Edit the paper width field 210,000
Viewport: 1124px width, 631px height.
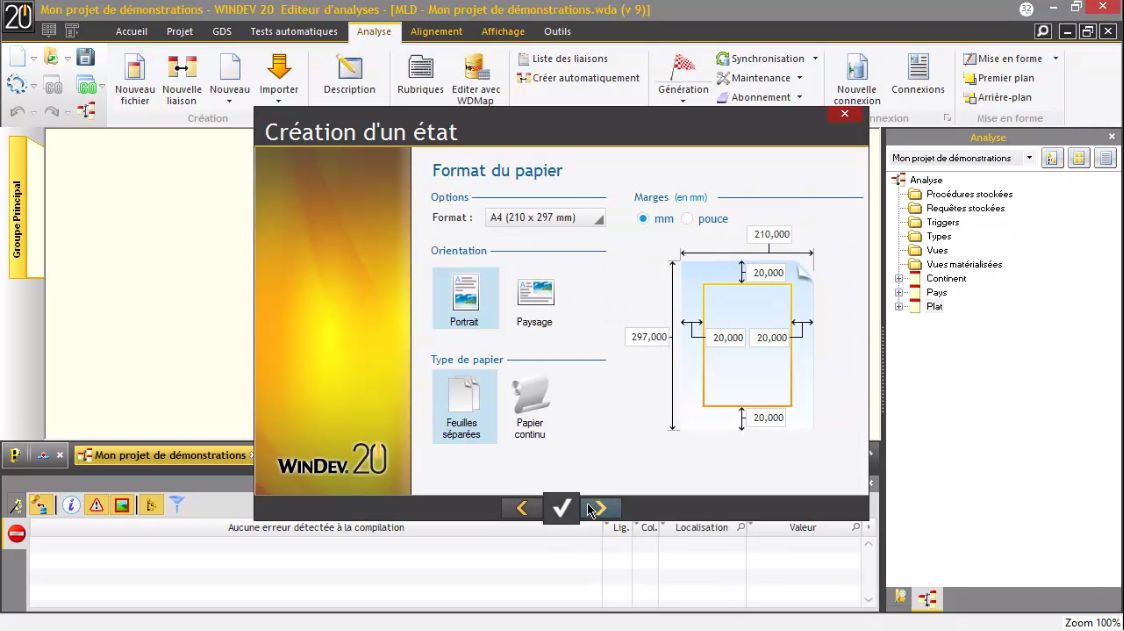(x=771, y=234)
